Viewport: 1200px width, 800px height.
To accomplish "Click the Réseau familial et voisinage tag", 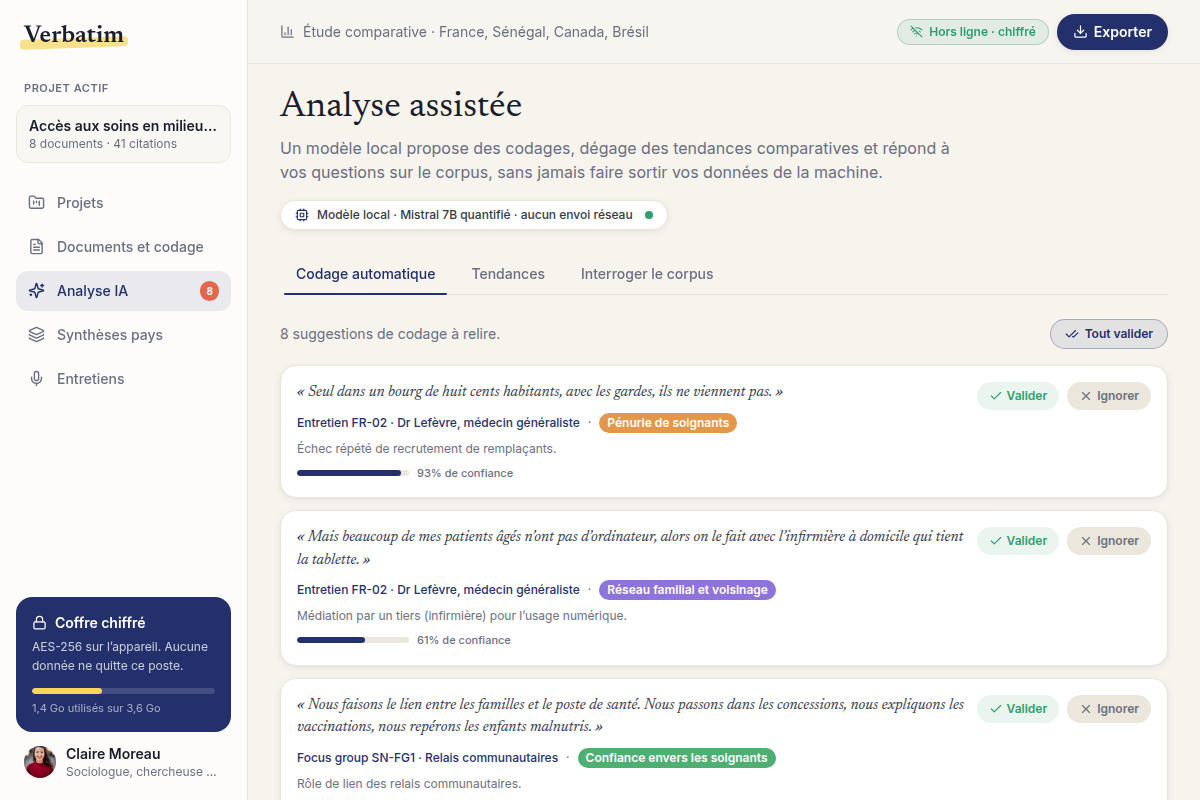I will tap(687, 590).
